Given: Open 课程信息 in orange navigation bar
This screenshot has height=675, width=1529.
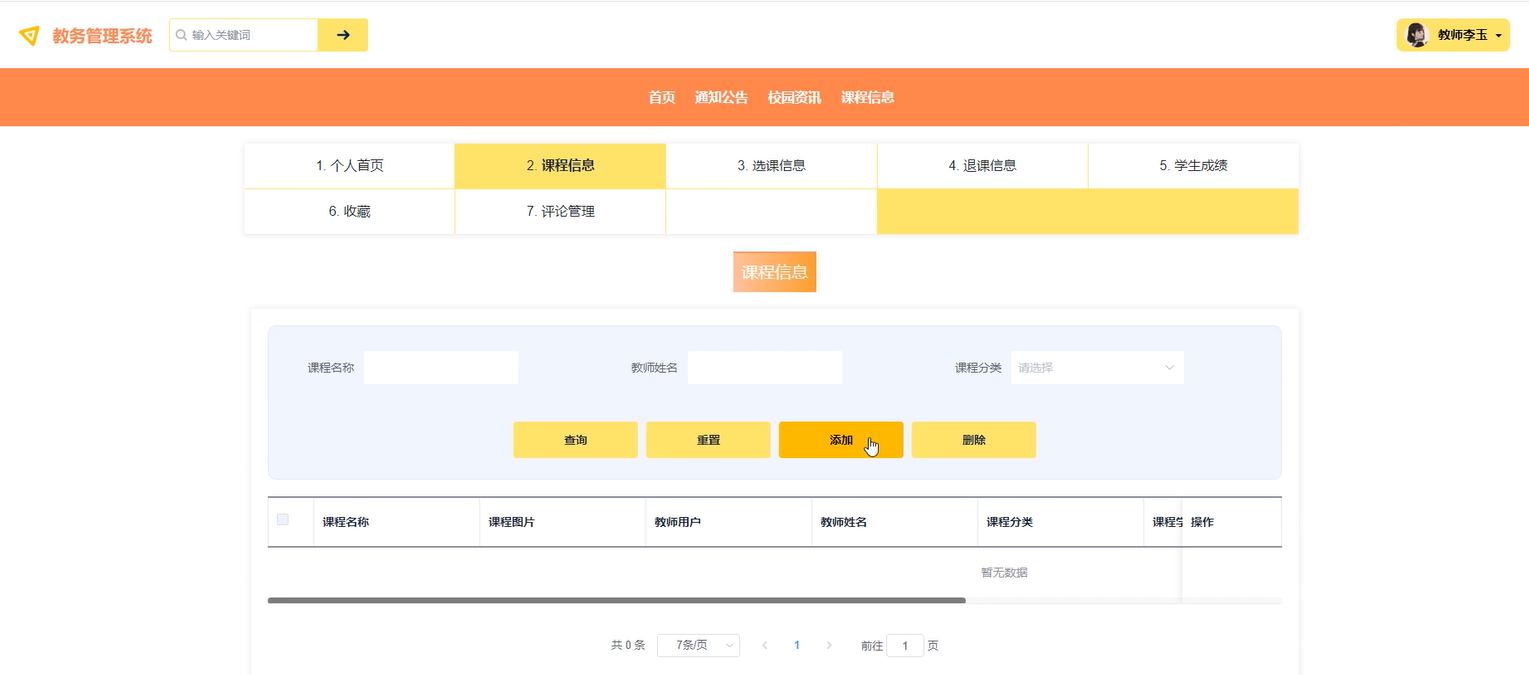Looking at the screenshot, I should pyautogui.click(x=867, y=97).
